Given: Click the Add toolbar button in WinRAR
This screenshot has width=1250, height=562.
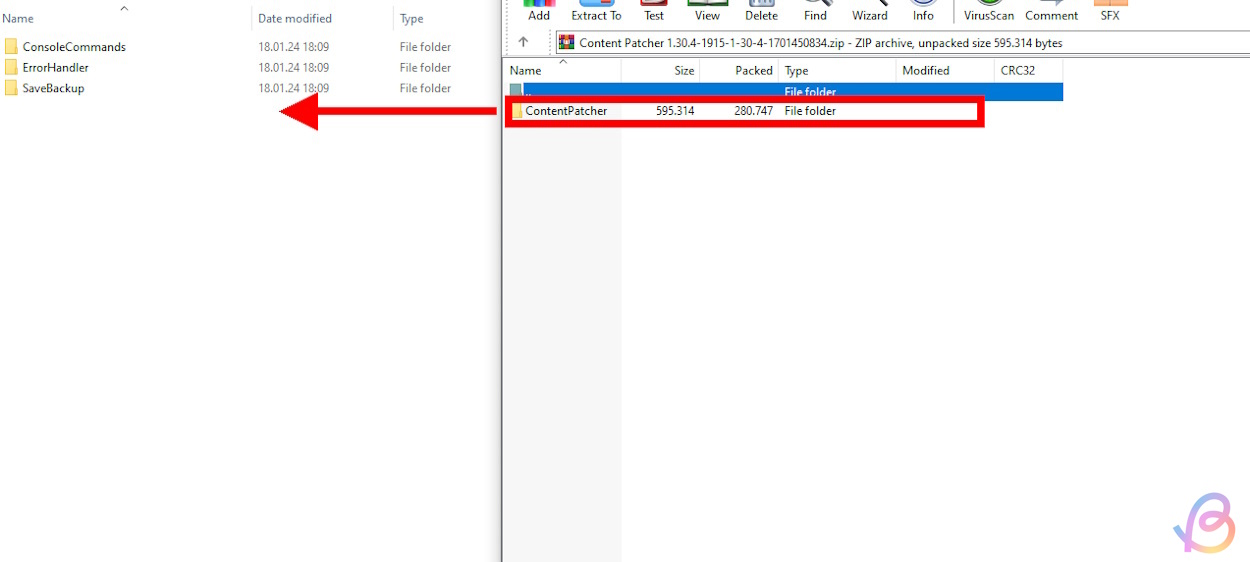Looking at the screenshot, I should click(x=539, y=10).
